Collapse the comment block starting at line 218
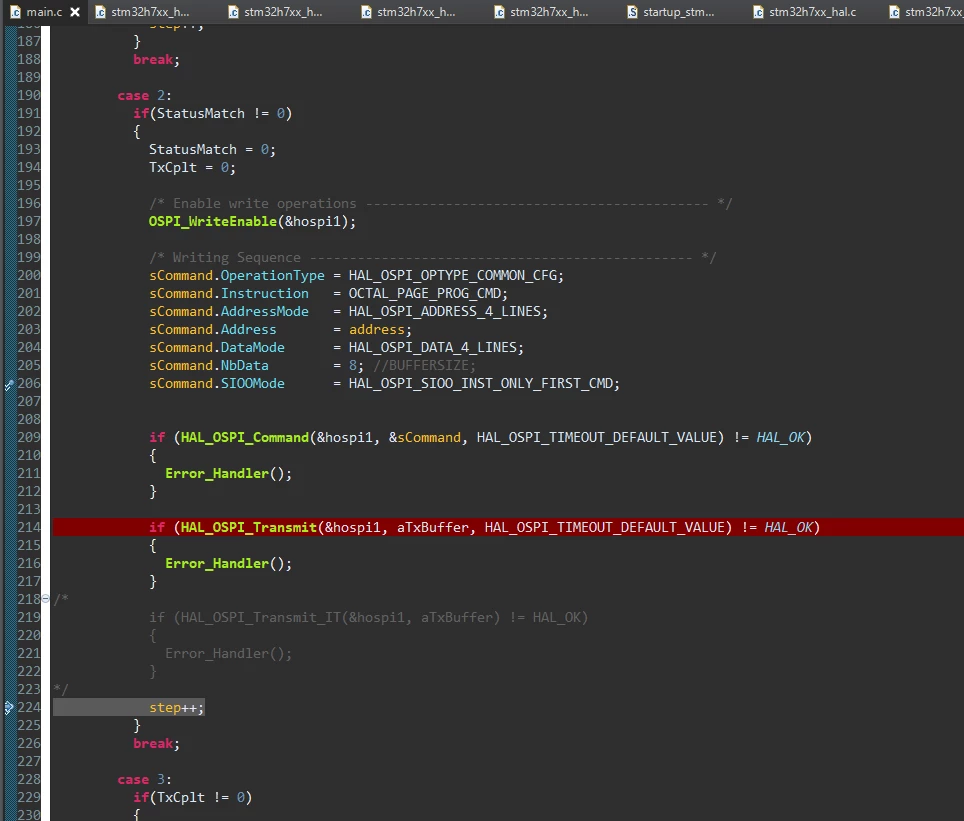Viewport: 964px width, 821px height. point(45,599)
